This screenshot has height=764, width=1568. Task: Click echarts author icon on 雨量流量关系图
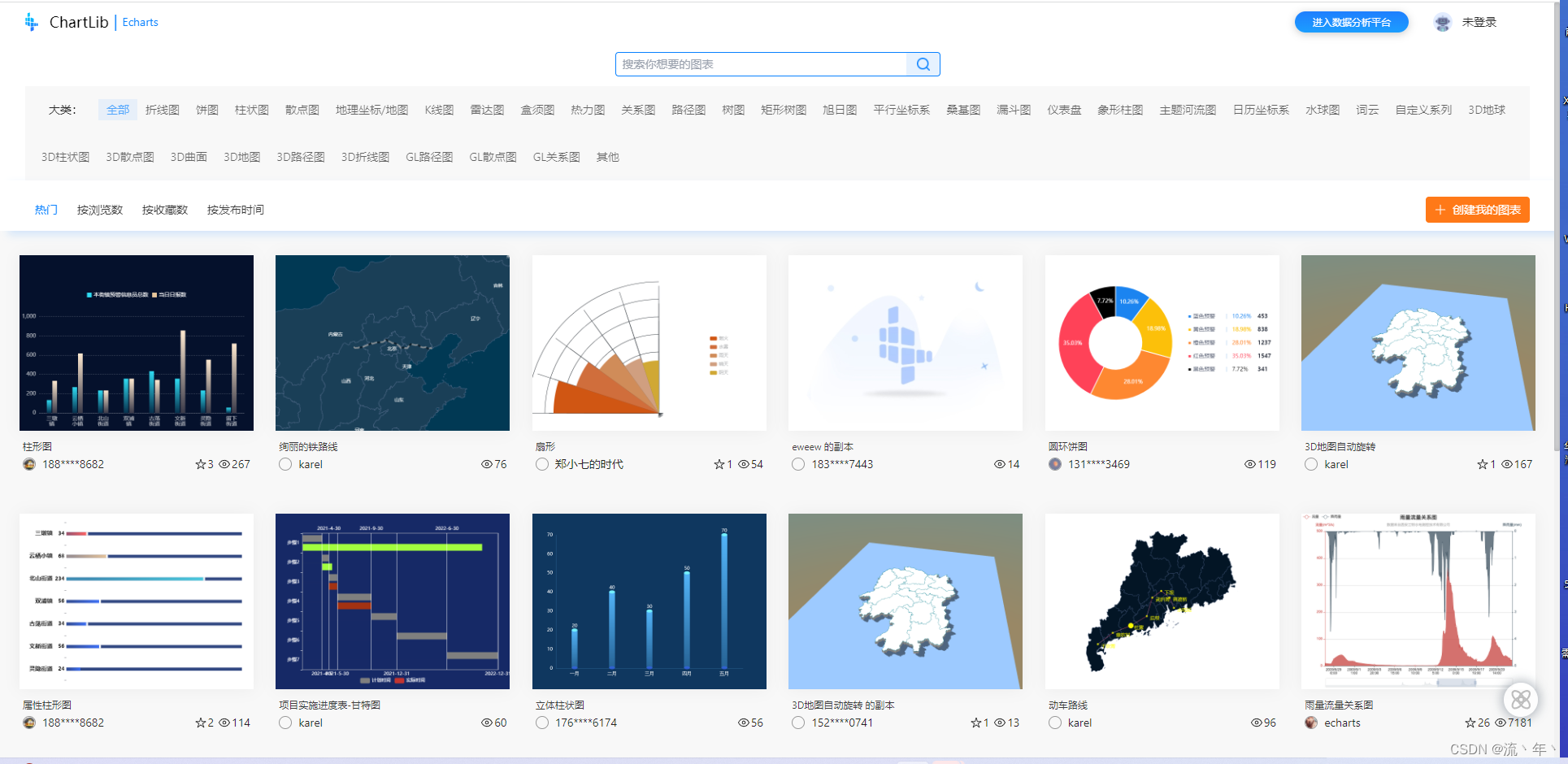[x=1310, y=723]
